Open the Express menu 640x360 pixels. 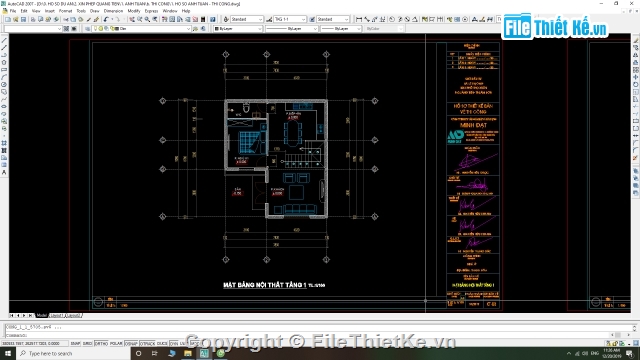tap(151, 11)
